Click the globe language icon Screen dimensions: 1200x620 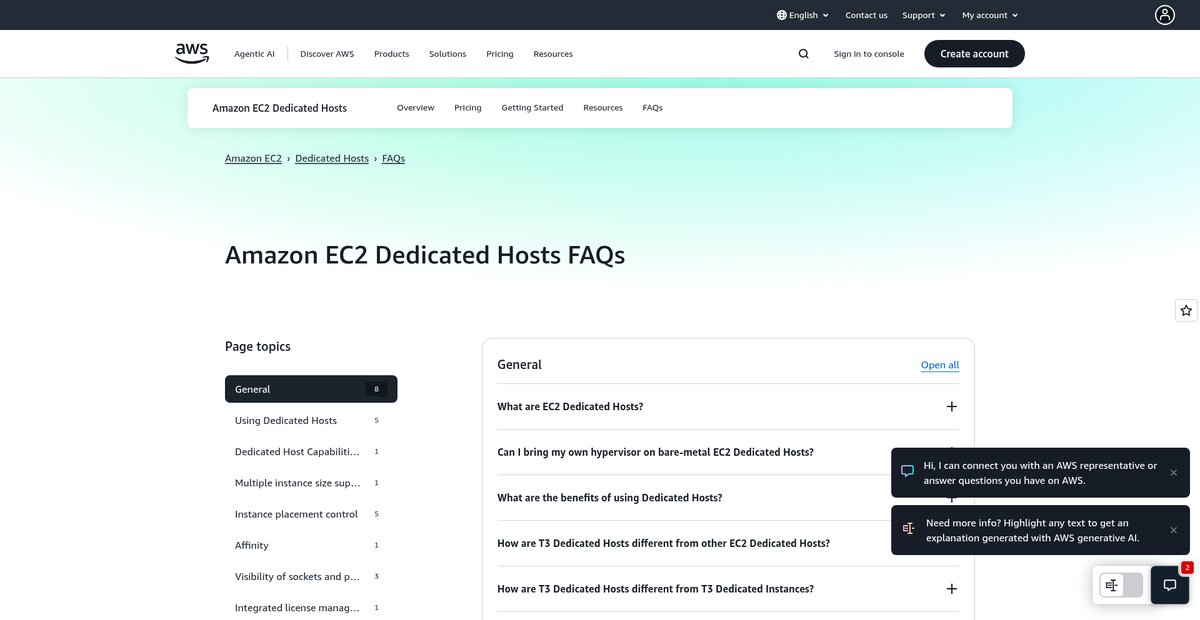click(x=782, y=15)
